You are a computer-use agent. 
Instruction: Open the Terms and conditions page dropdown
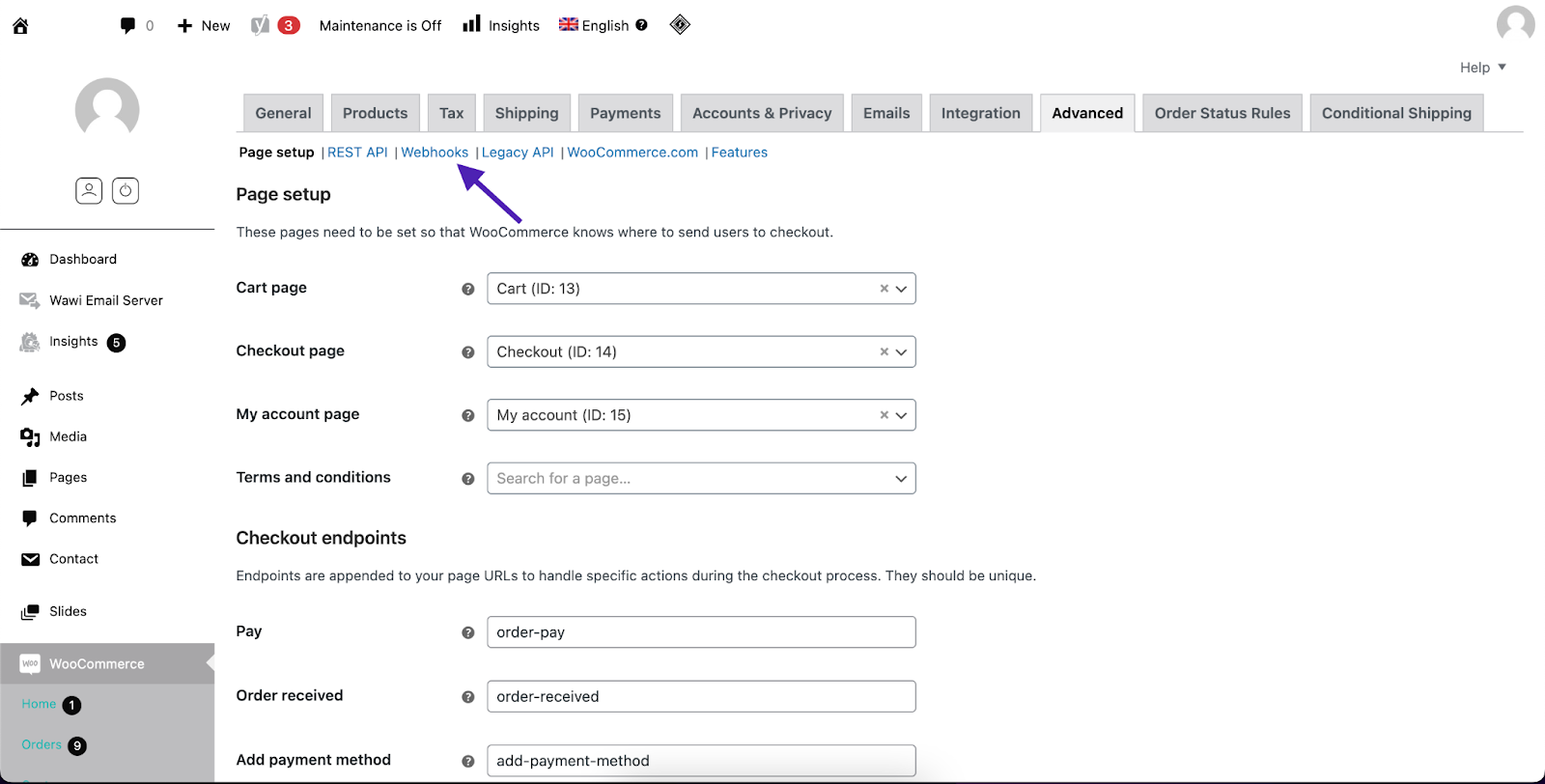[901, 479]
